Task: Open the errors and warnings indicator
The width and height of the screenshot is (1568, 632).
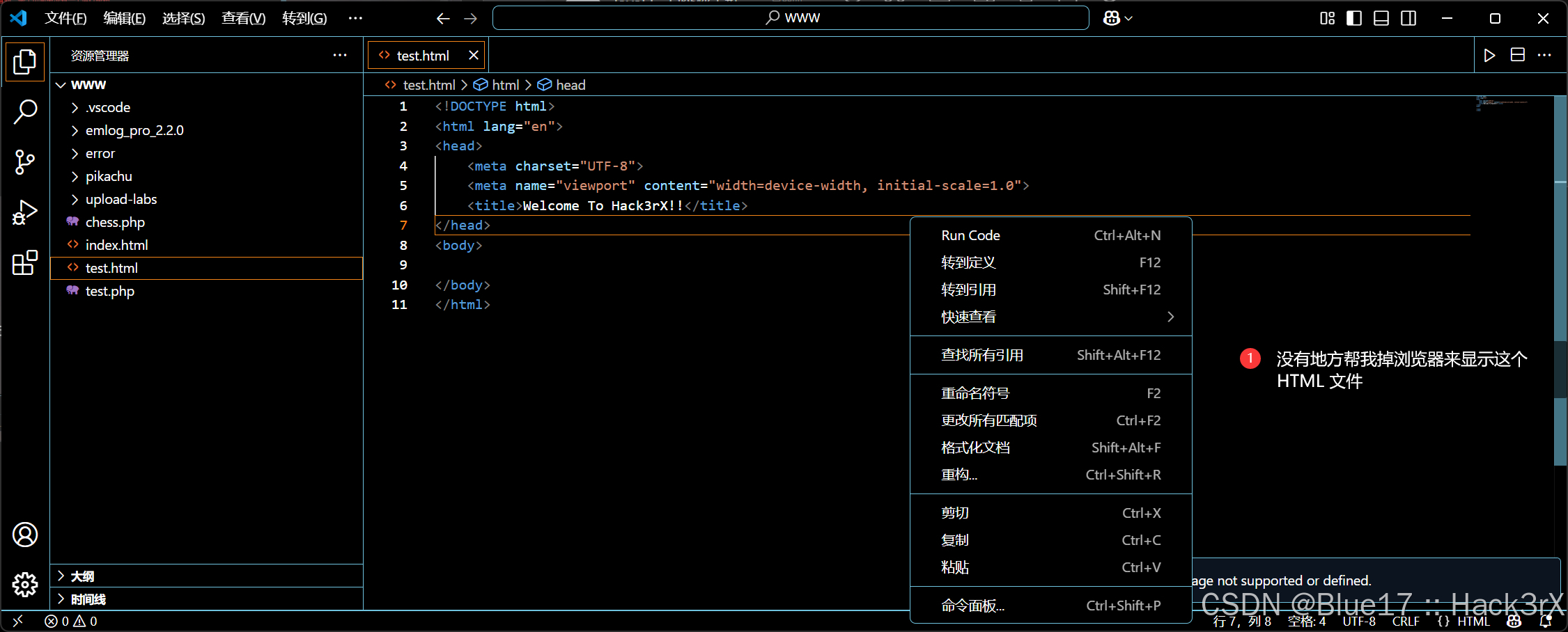Action: click(71, 621)
